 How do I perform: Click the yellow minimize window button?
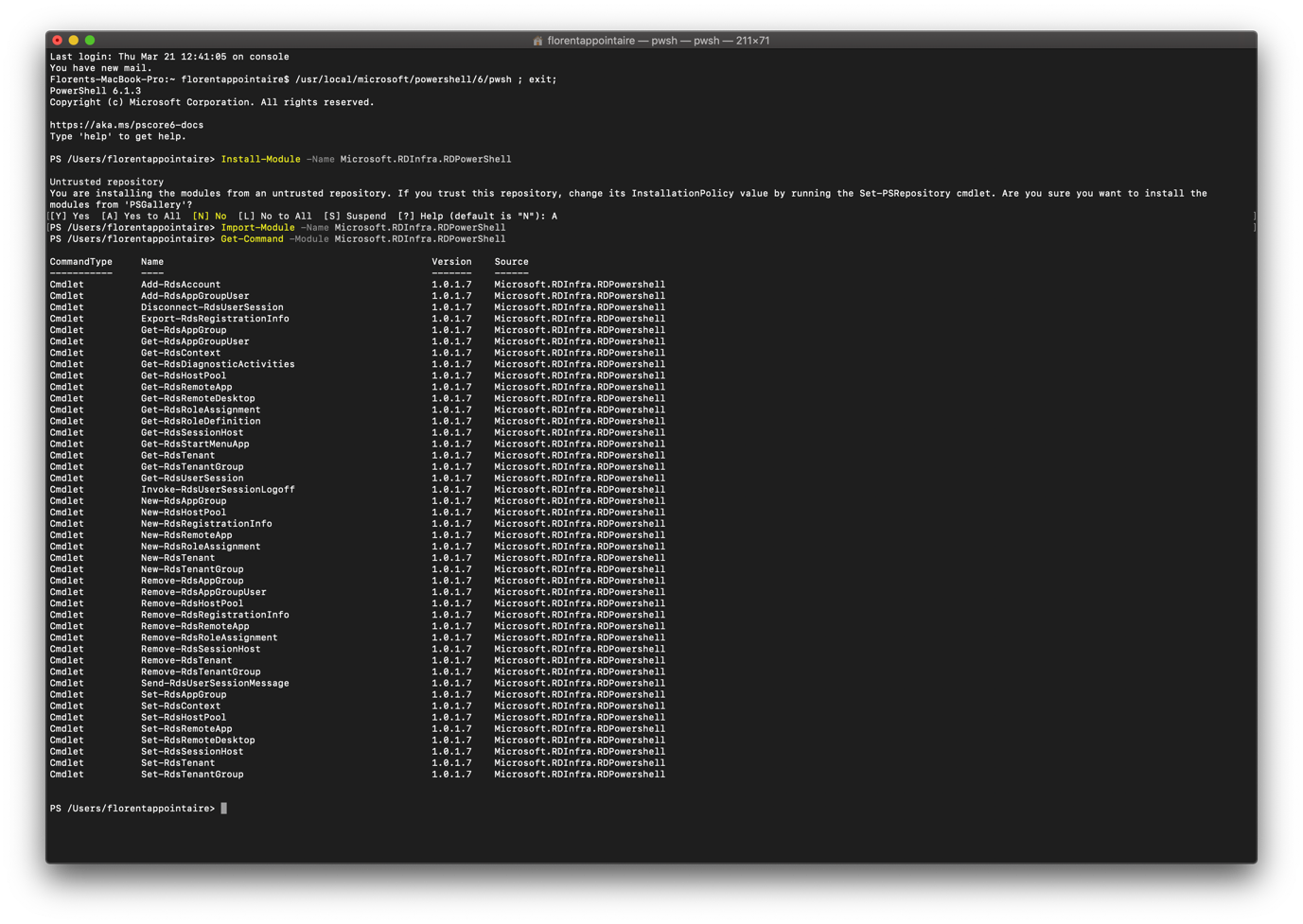pyautogui.click(x=74, y=41)
